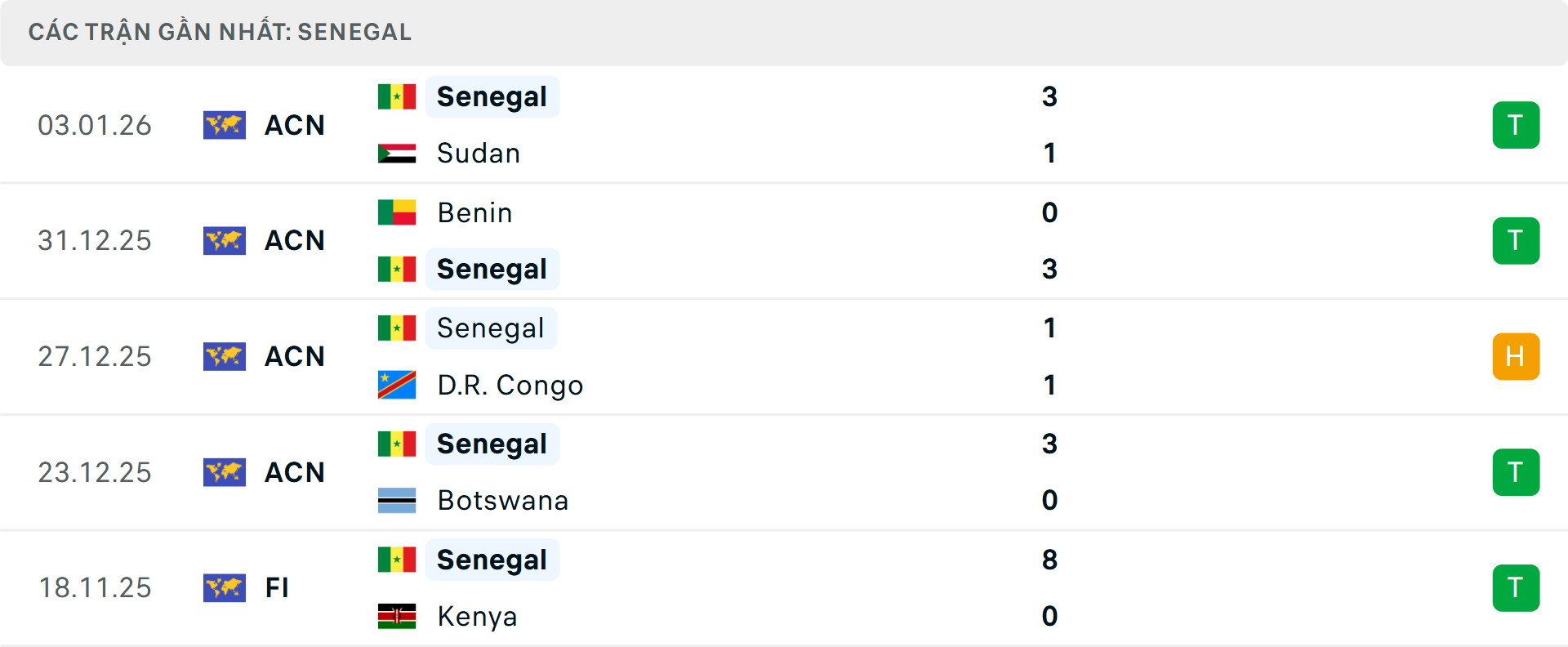Toggle the green T result badge for Senegal-Sudan
This screenshot has width=1568, height=647.
[1517, 125]
